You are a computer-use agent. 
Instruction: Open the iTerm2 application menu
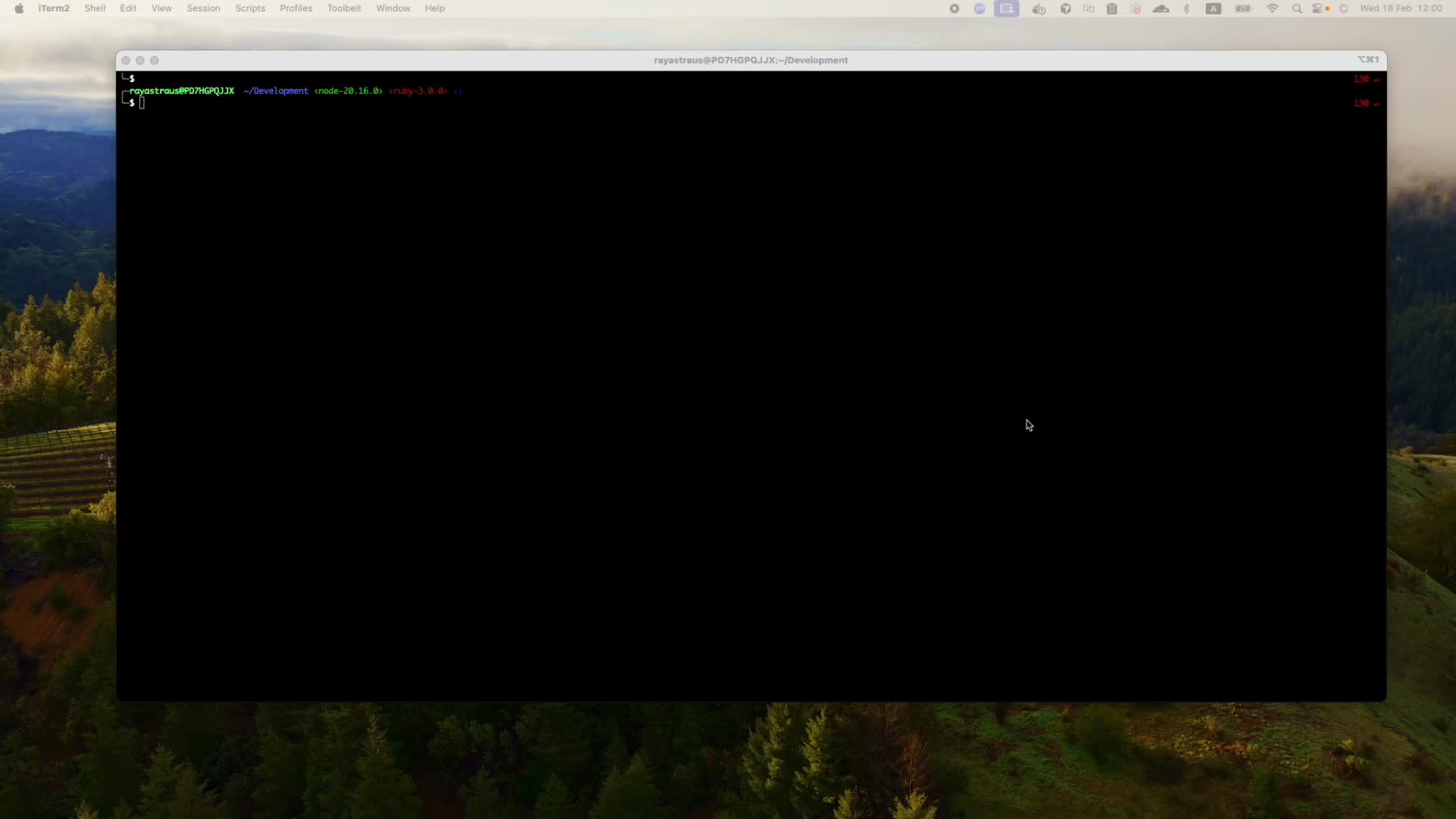coord(54,8)
